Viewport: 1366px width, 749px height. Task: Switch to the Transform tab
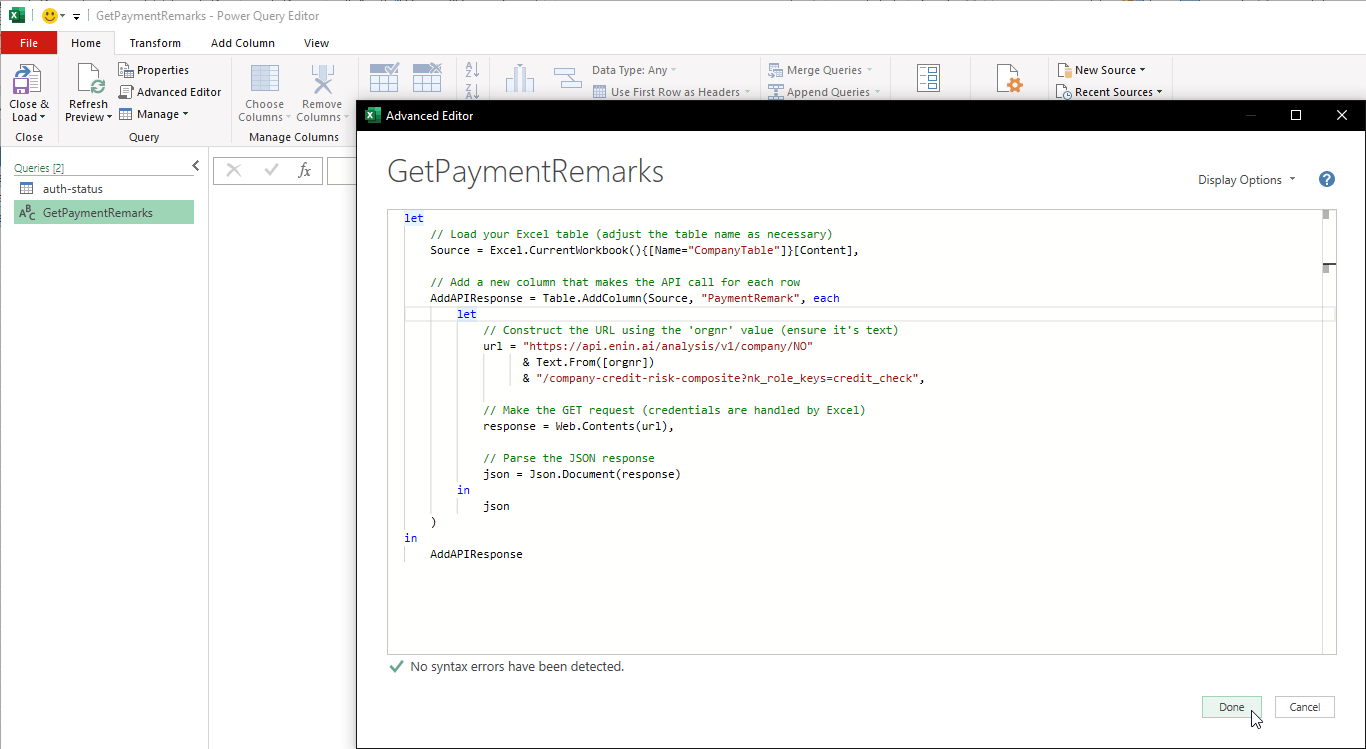tap(155, 43)
